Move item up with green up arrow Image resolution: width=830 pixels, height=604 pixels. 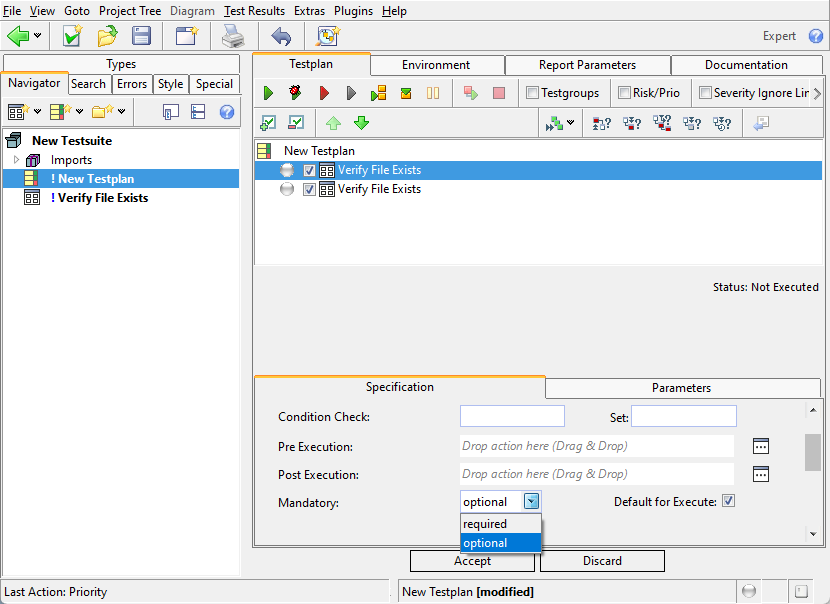click(x=333, y=123)
